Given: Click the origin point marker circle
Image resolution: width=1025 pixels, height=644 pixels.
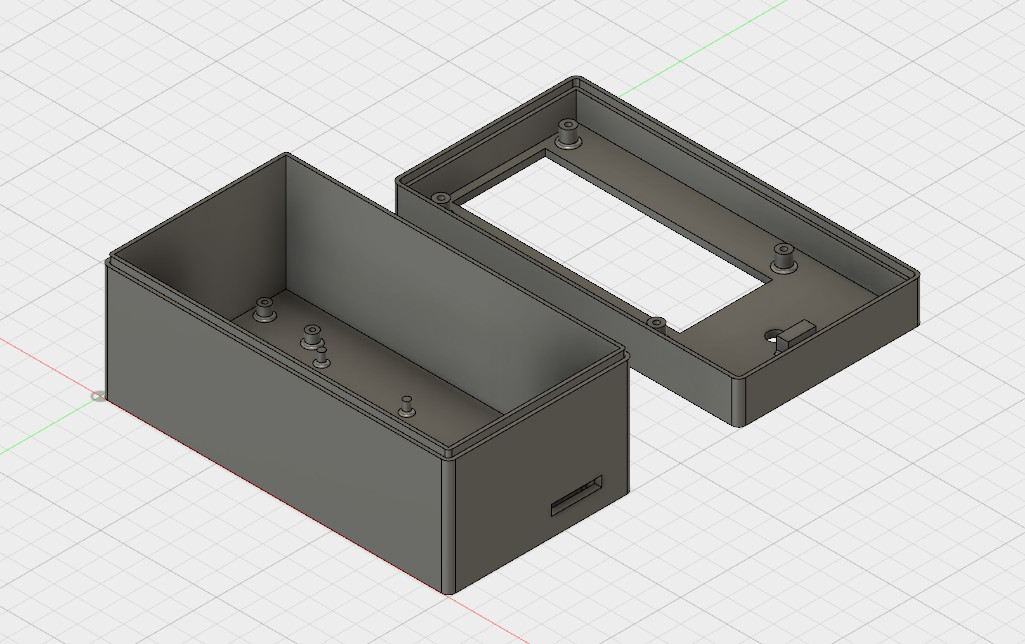Looking at the screenshot, I should tap(97, 396).
